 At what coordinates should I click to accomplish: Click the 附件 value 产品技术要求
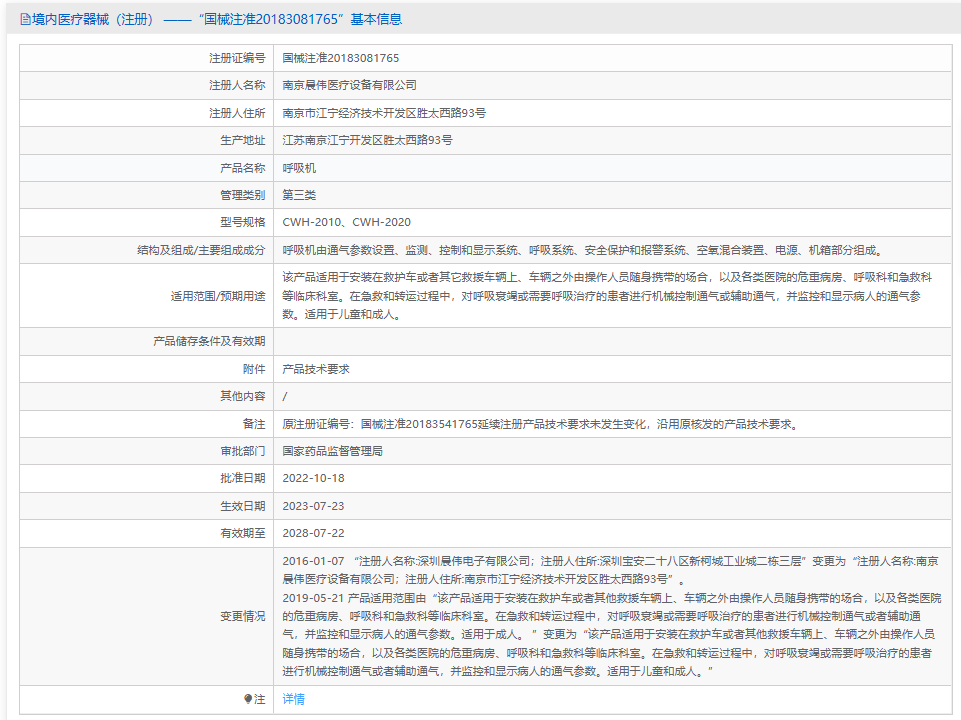316,369
